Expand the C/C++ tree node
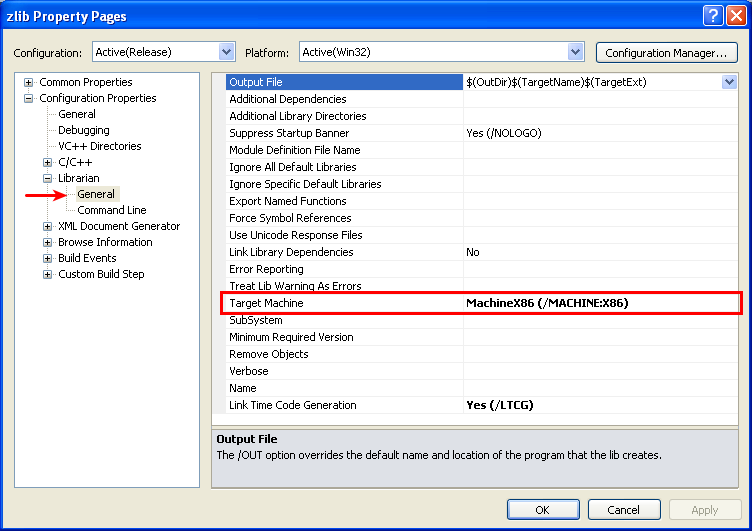The height and width of the screenshot is (531, 752). pos(47,163)
